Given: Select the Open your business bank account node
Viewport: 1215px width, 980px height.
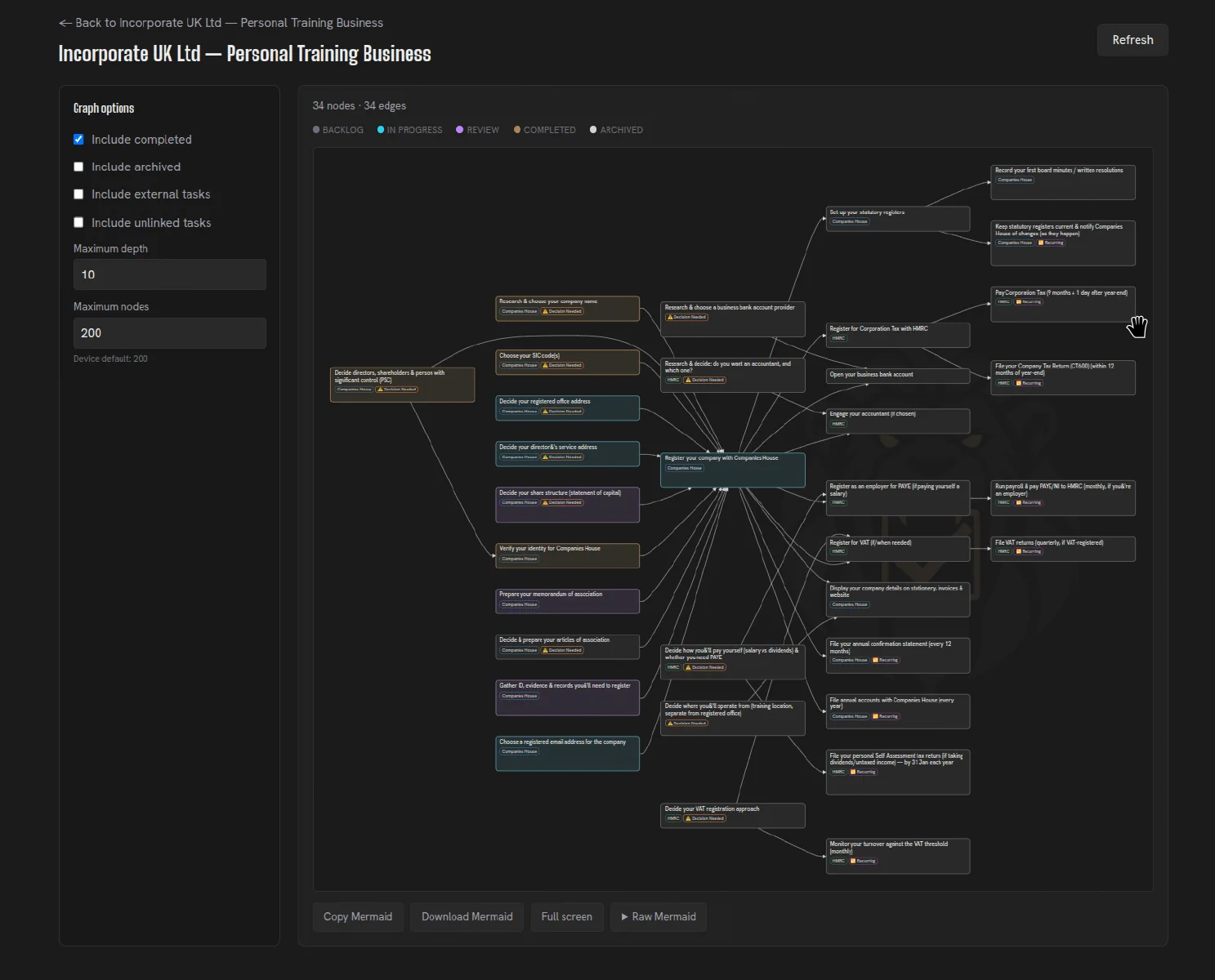Looking at the screenshot, I should coord(898,376).
